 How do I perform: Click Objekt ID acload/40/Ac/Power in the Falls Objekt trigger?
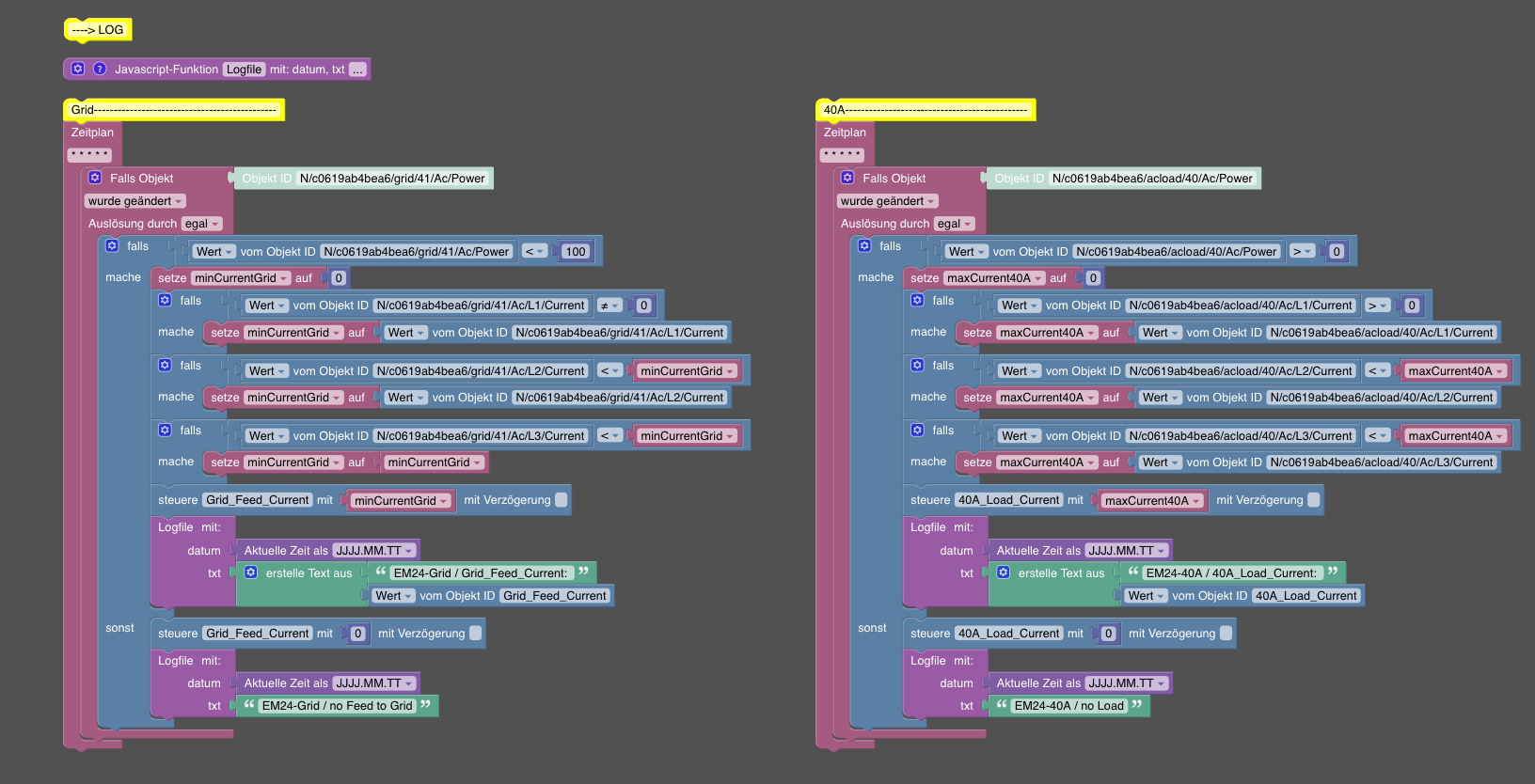pos(1152,179)
